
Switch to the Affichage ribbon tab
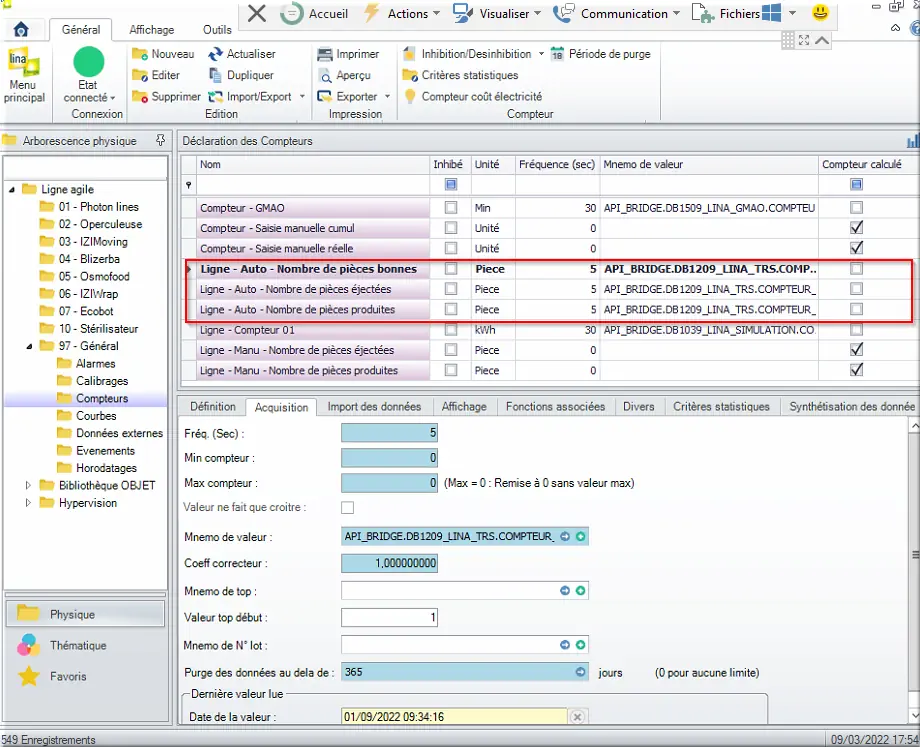click(151, 29)
